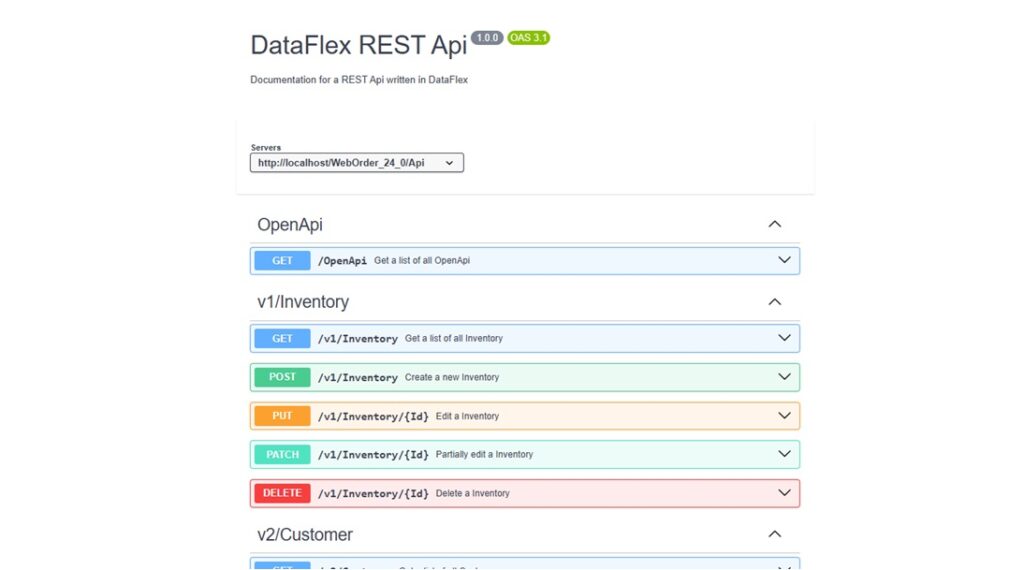
Task: Open the 'Get a list of all Inventory' endpoint
Action: click(x=454, y=339)
